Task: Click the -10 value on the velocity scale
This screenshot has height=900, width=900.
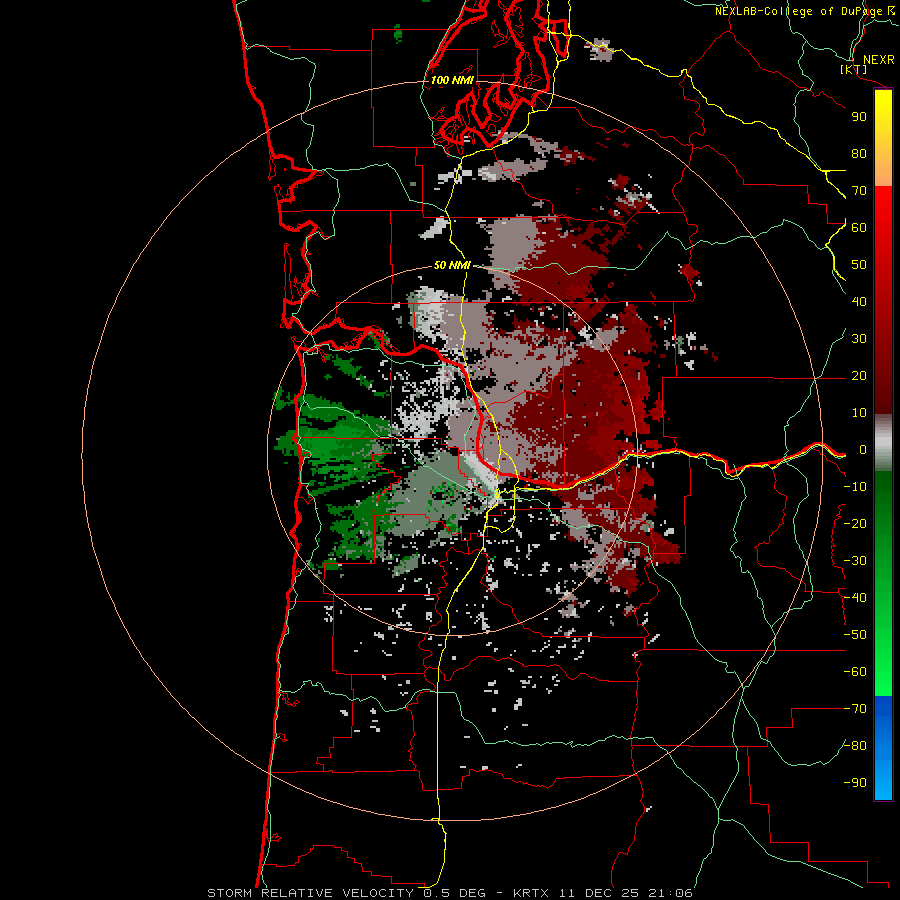Action: (x=855, y=487)
